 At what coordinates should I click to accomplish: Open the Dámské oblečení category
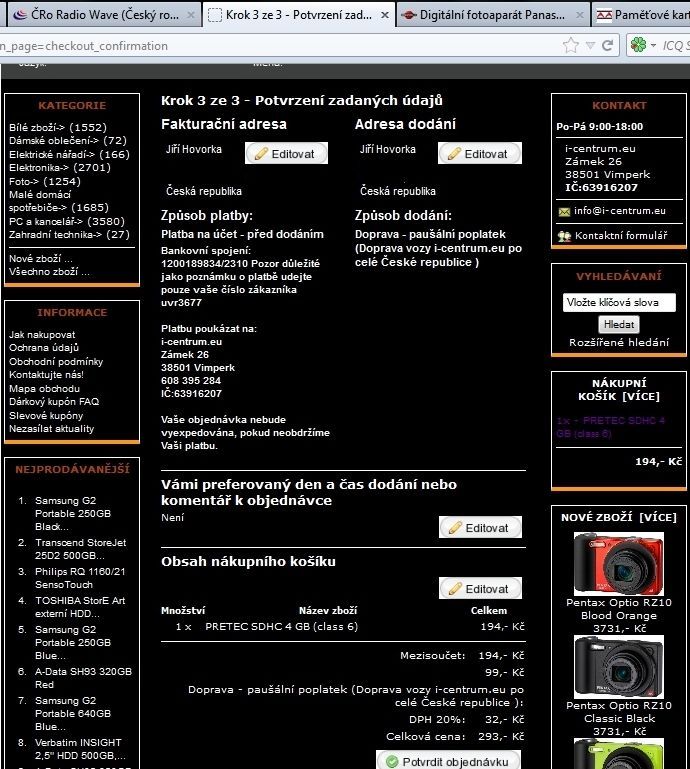click(x=68, y=141)
